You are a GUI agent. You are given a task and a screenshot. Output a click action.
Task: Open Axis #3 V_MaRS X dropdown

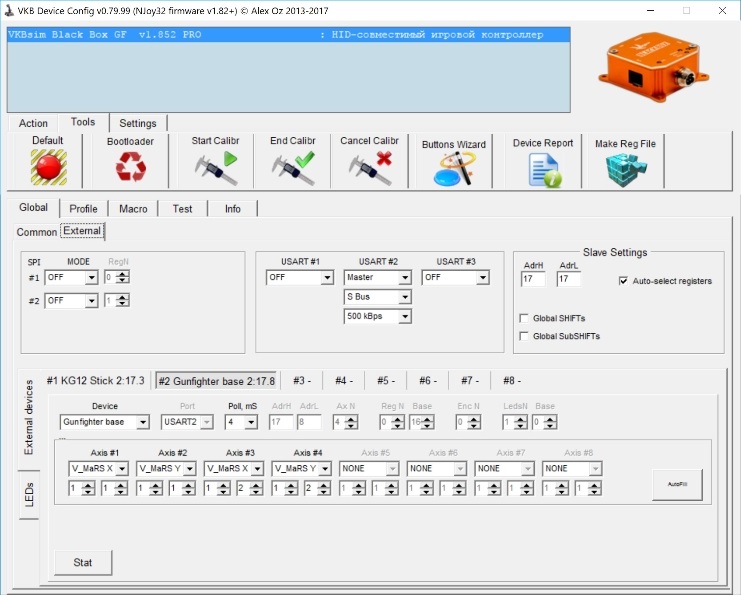pyautogui.click(x=233, y=468)
